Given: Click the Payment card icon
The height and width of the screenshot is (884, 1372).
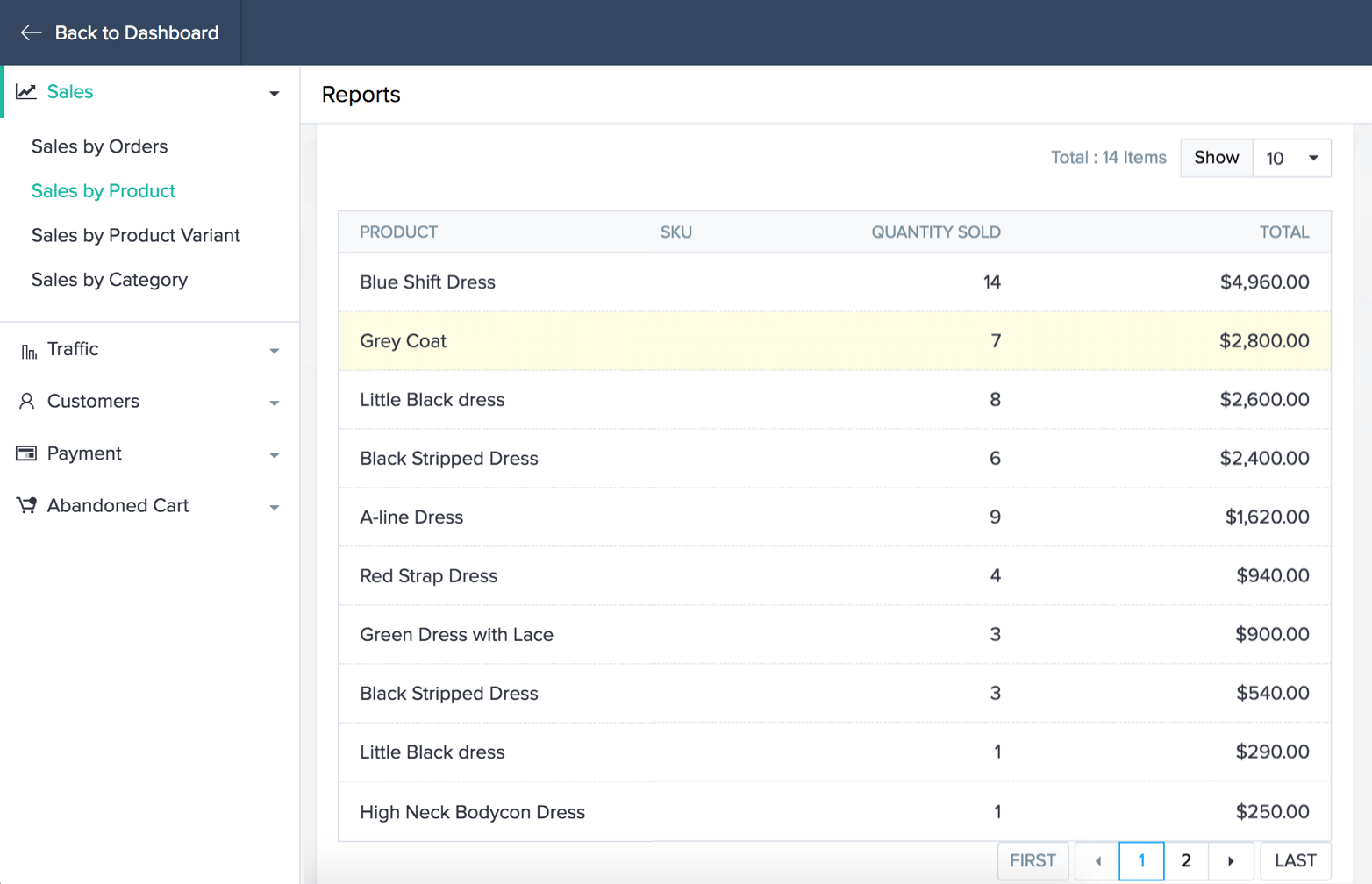Looking at the screenshot, I should click(26, 453).
